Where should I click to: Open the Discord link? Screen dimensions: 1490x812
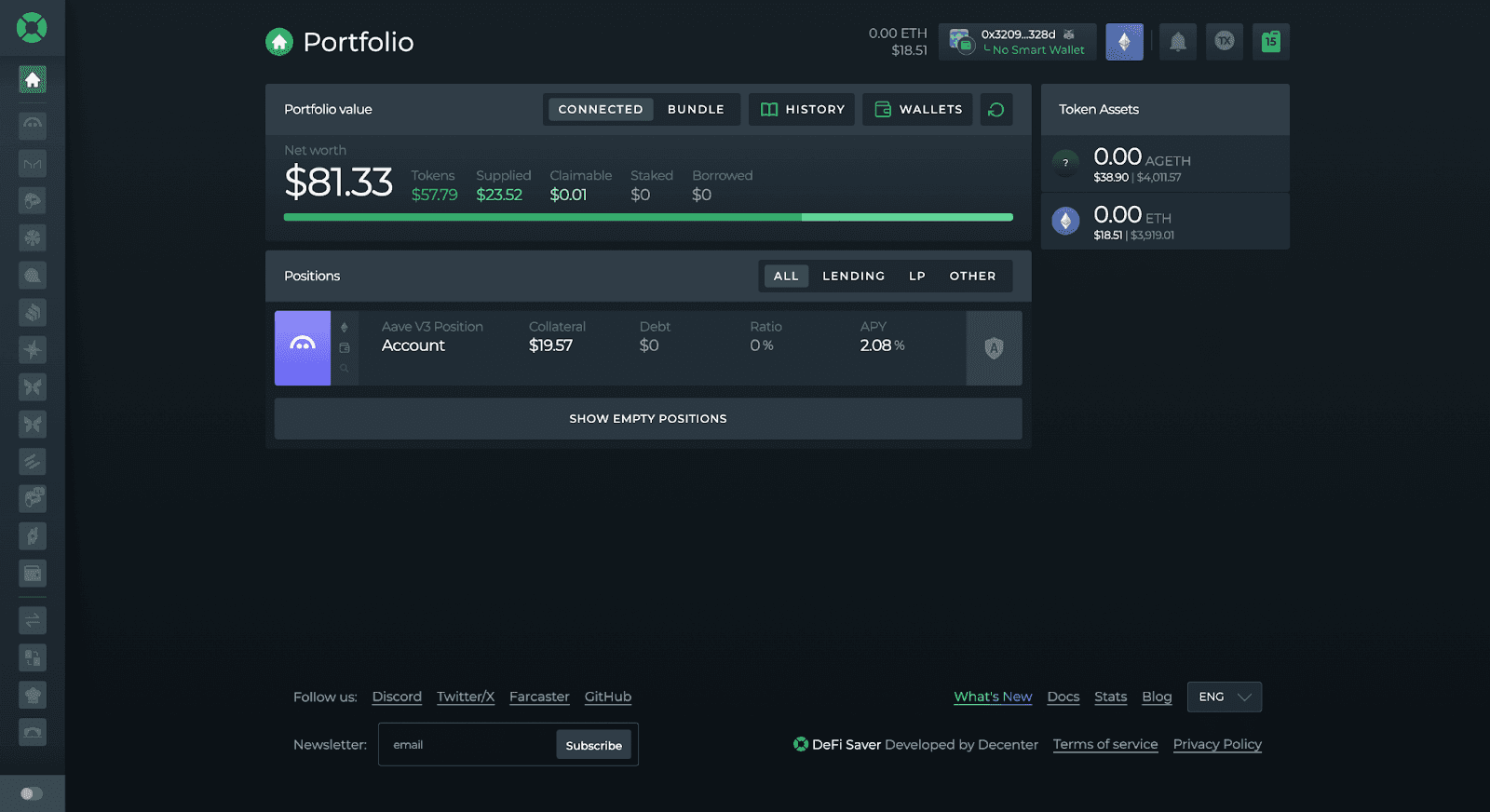click(397, 697)
